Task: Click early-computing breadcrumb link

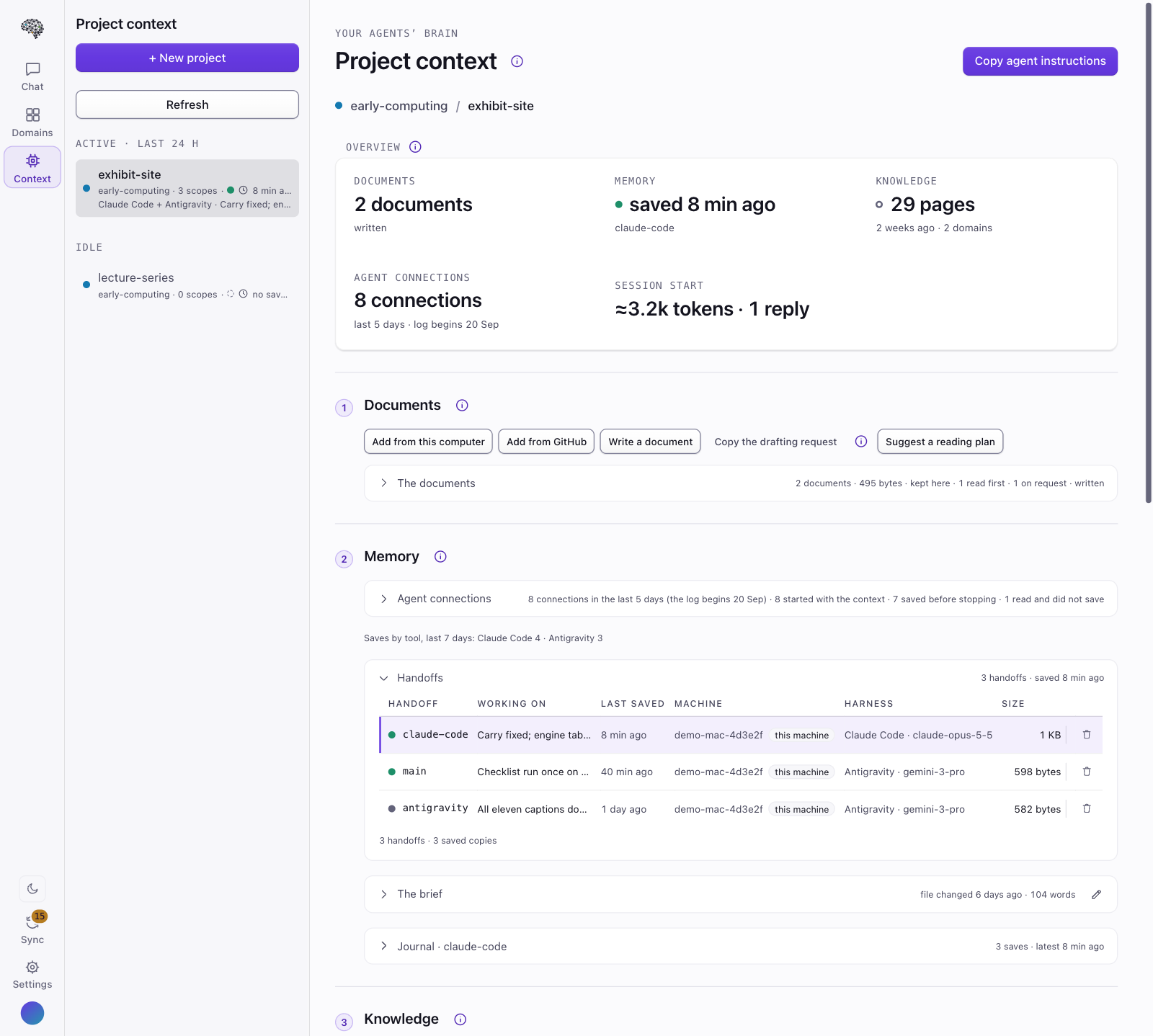Action: (399, 106)
